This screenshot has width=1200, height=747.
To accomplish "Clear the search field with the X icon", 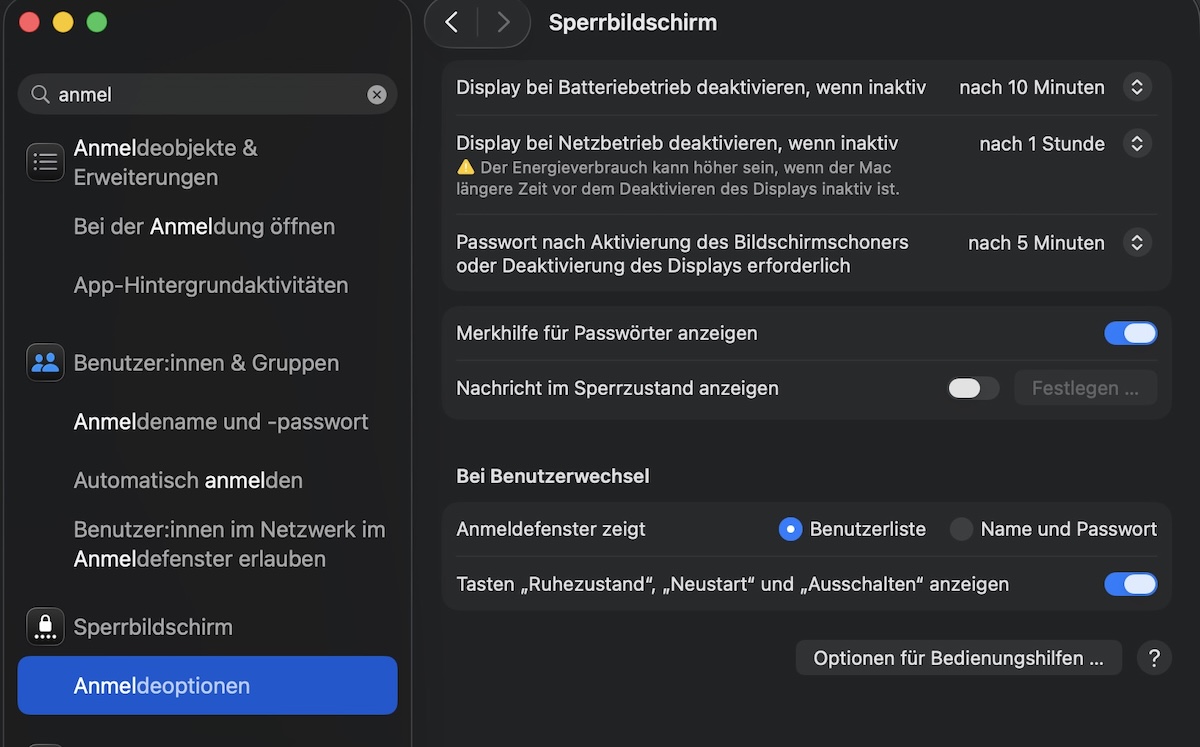I will (377, 95).
